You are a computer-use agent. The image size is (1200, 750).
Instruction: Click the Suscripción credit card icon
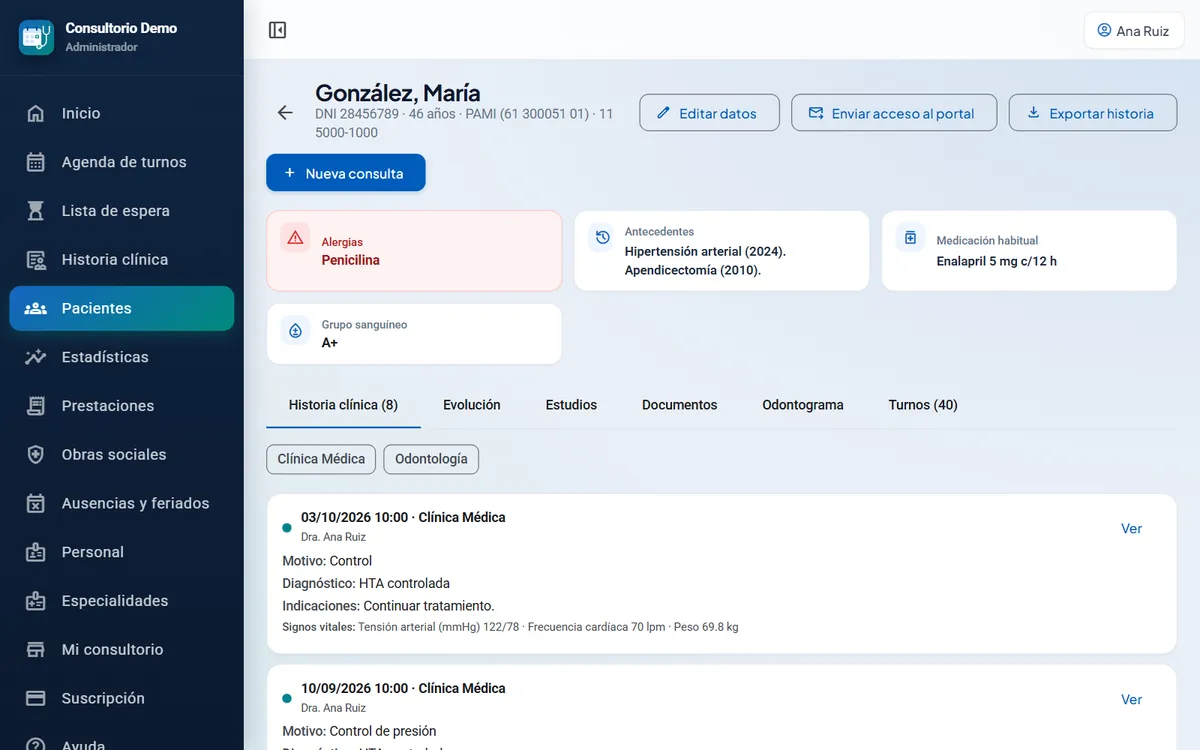click(x=36, y=698)
